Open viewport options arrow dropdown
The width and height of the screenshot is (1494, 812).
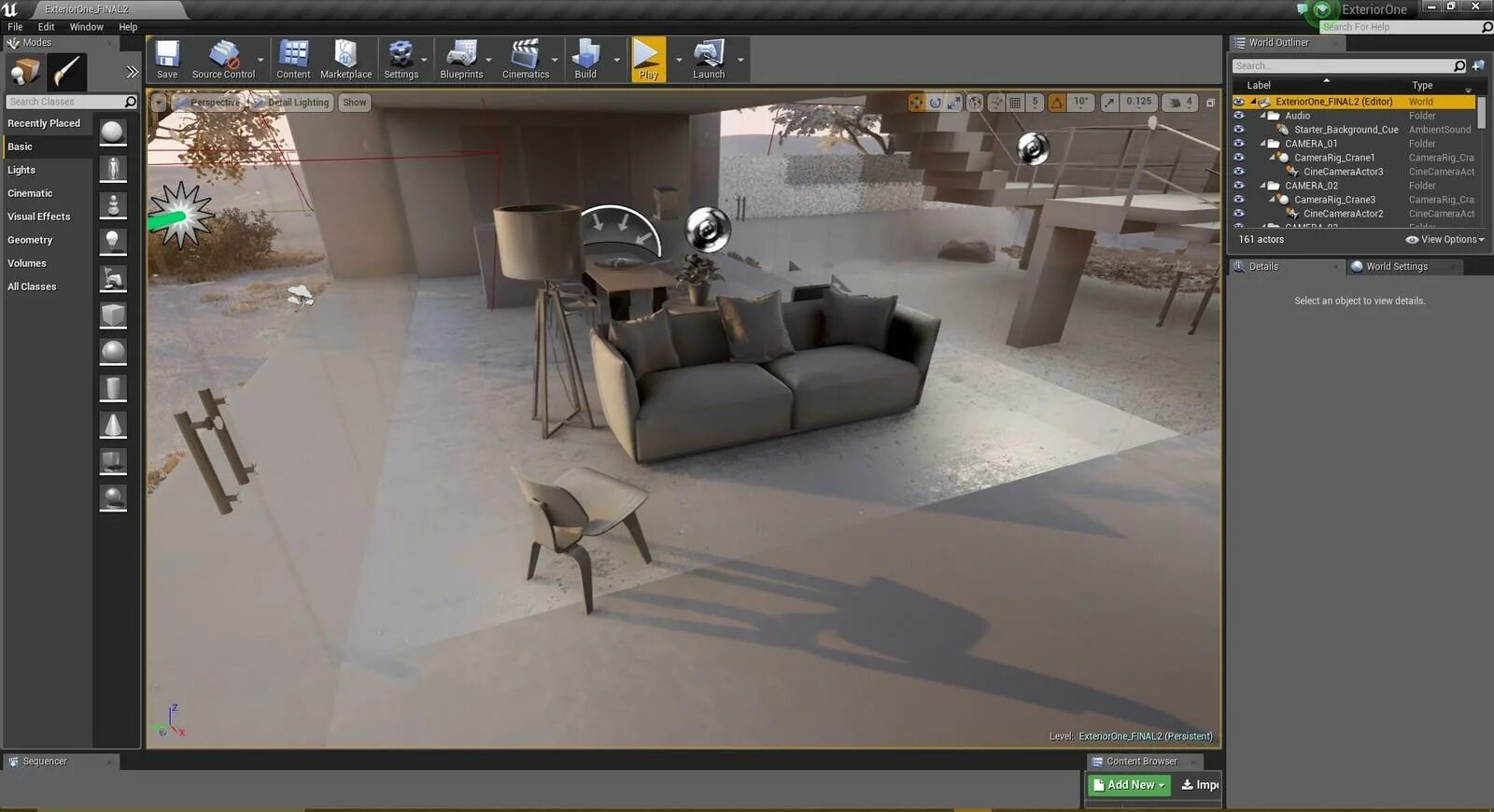159,103
